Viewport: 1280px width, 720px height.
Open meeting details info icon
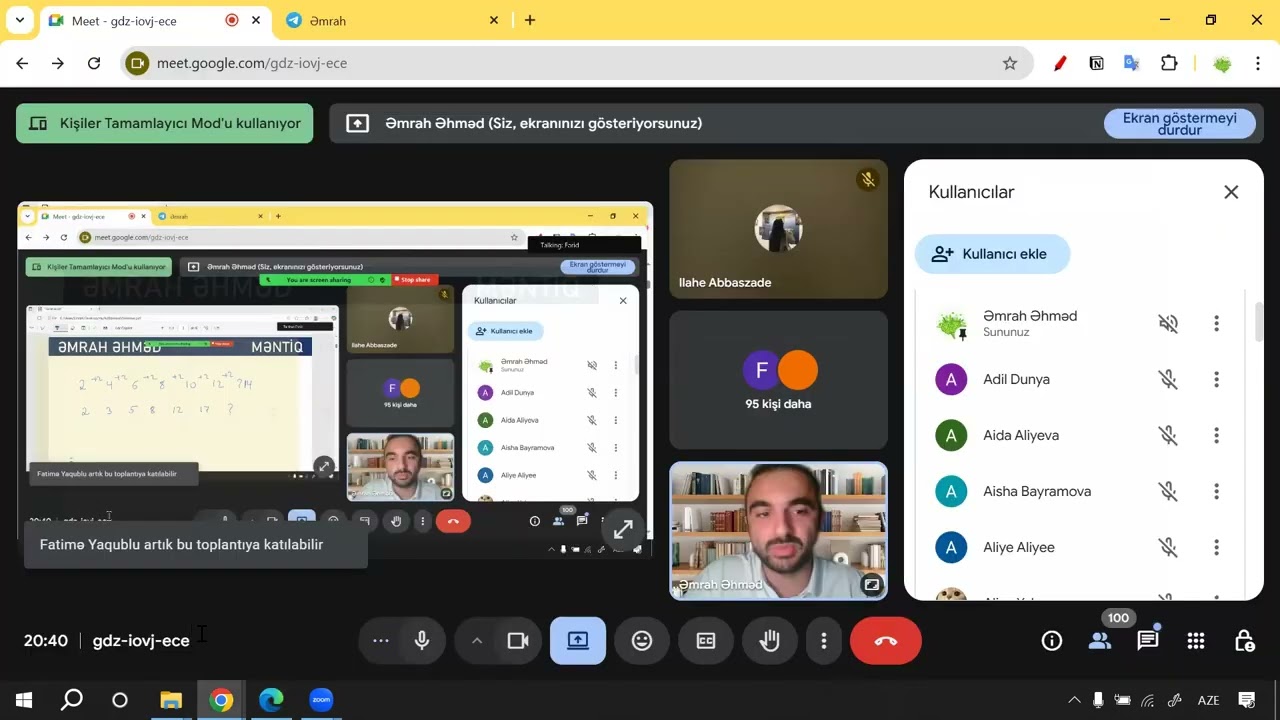tap(1052, 641)
